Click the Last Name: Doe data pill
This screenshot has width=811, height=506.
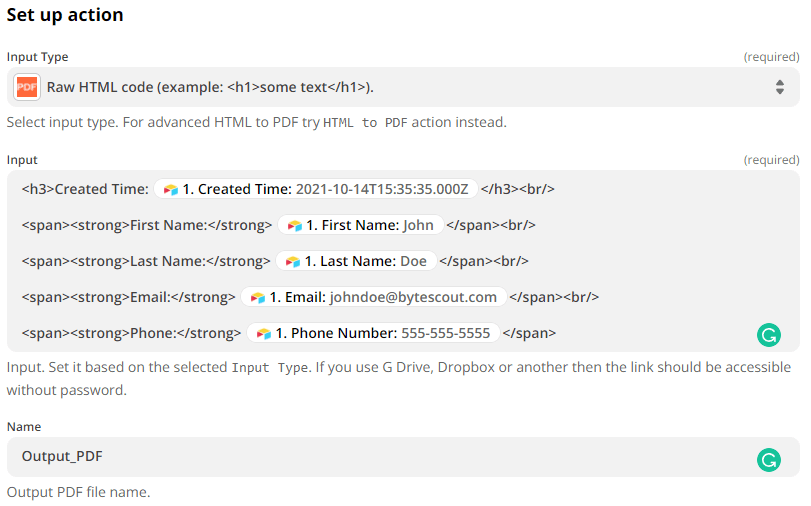(x=356, y=261)
